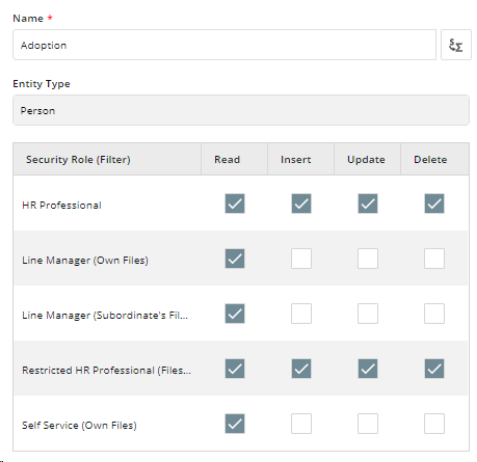Enable Update for Line Manager Subordinate's Files
477x462 pixels.
click(367, 313)
